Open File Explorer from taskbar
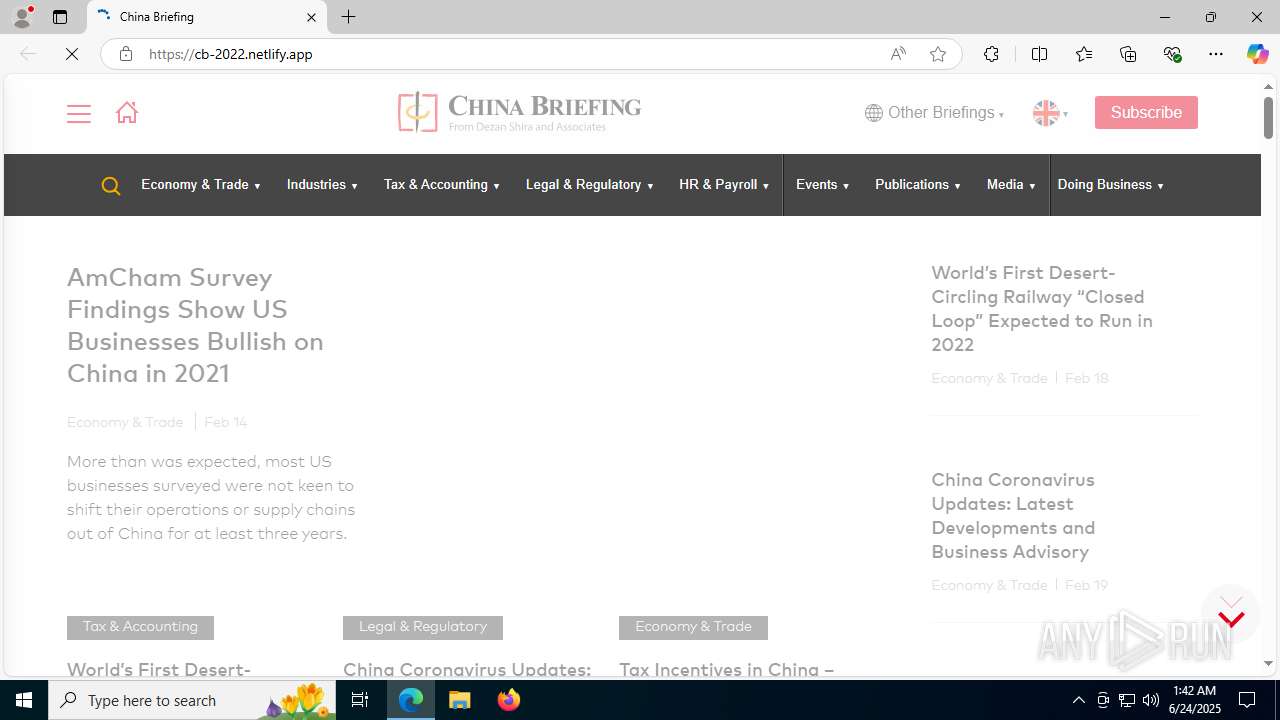1280x720 pixels. (x=460, y=700)
